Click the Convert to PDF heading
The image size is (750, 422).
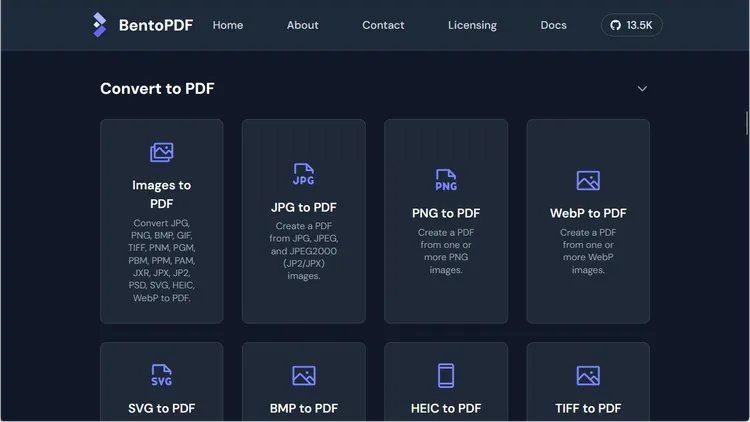click(x=157, y=89)
